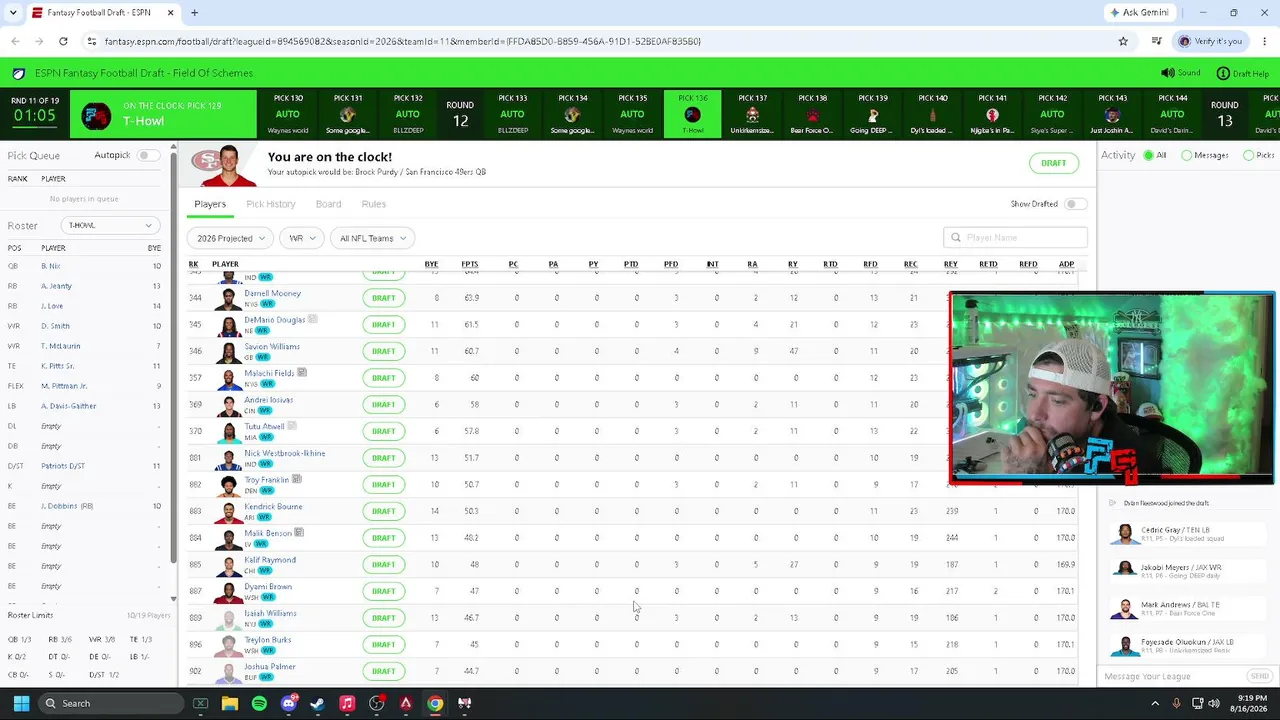This screenshot has width=1280, height=720.
Task: Click the Ask Gemini button
Action: (x=1142, y=13)
